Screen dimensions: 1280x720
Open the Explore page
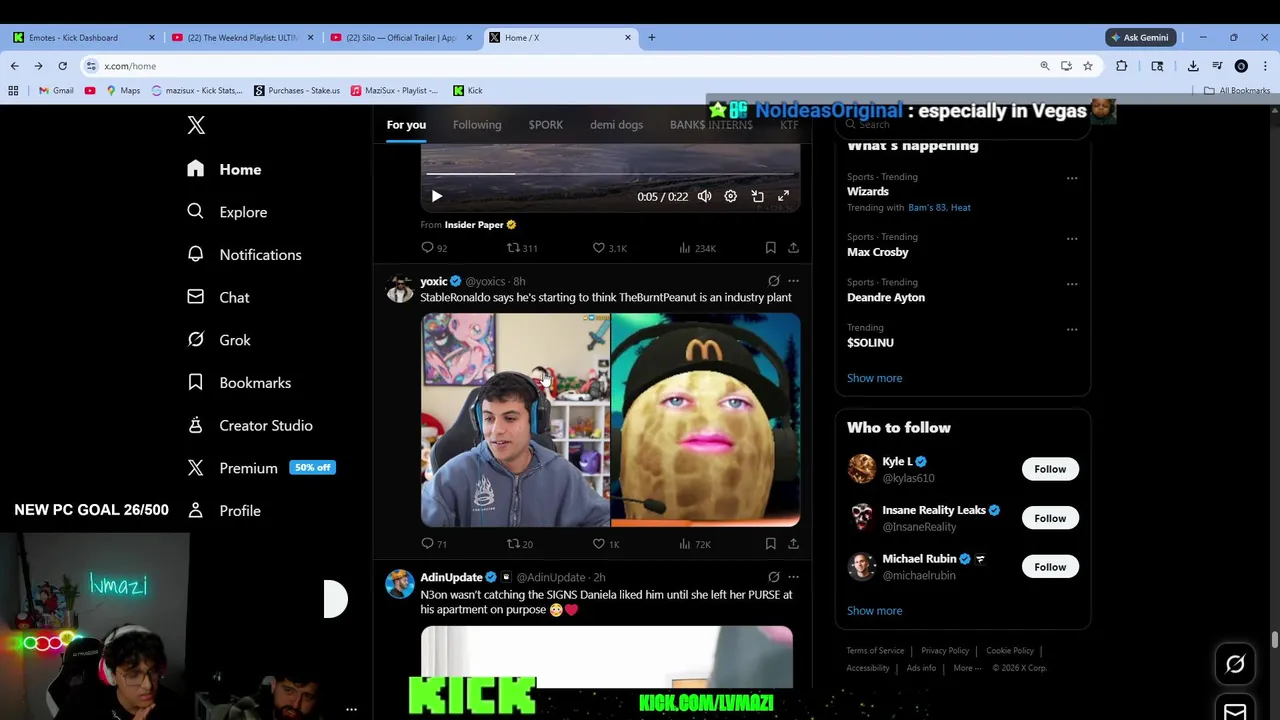[228, 212]
